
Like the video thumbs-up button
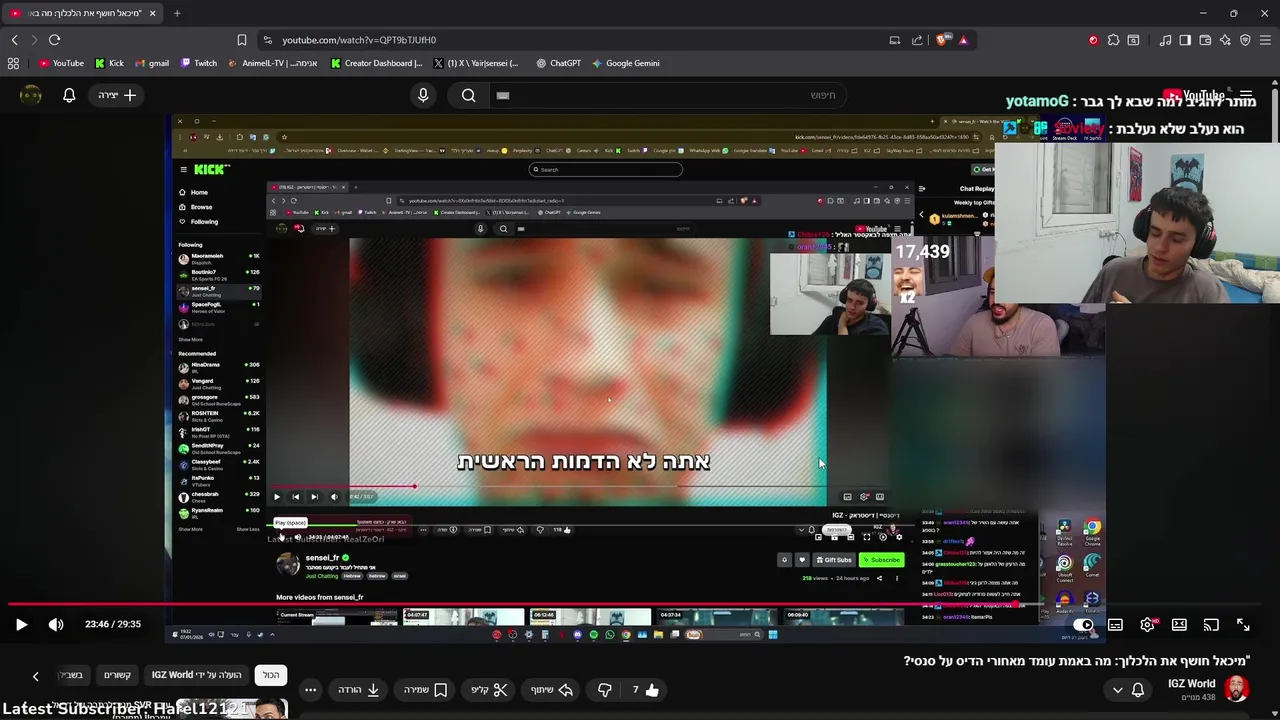(x=644, y=690)
